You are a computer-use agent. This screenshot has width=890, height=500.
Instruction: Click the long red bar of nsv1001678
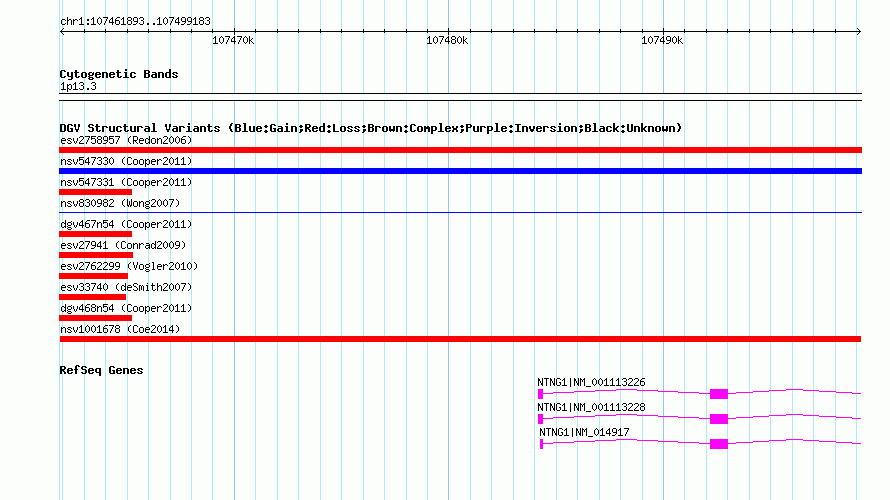click(460, 339)
